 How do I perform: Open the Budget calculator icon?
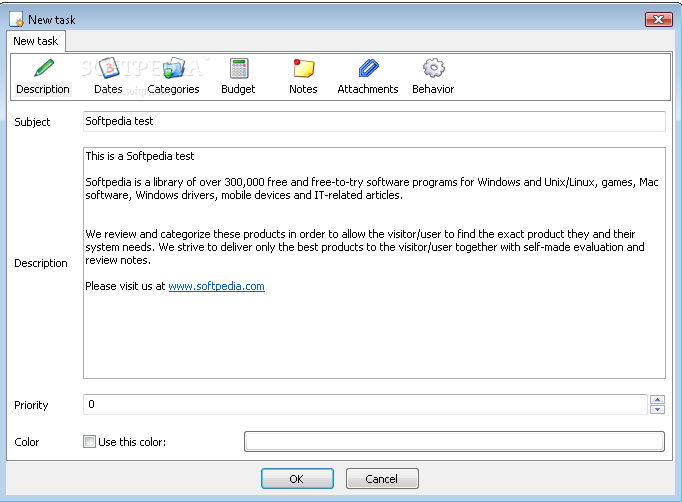239,68
